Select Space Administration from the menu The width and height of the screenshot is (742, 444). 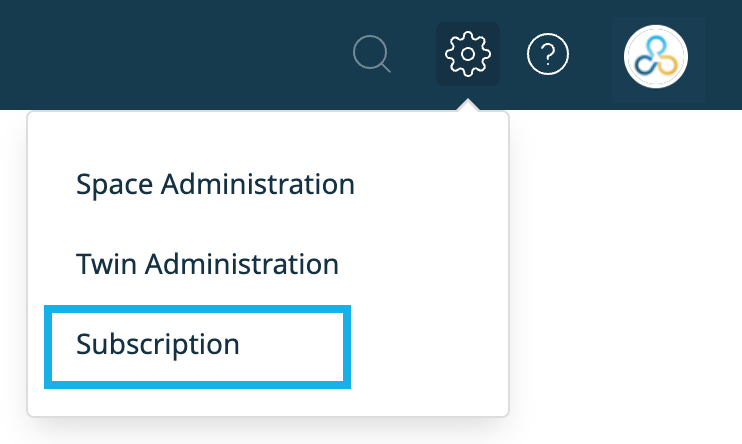(x=215, y=184)
